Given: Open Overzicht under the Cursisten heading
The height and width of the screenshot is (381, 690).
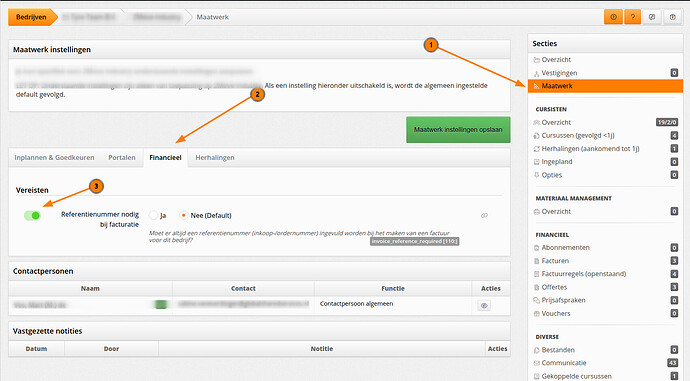Looking at the screenshot, I should [x=556, y=122].
